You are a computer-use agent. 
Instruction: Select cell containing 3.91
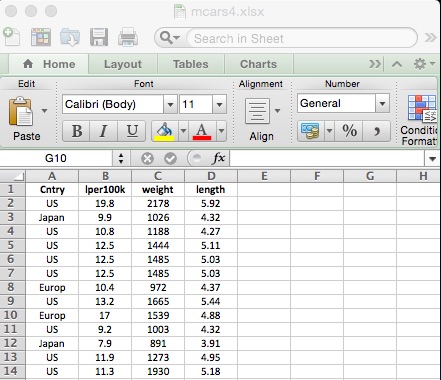[211, 343]
